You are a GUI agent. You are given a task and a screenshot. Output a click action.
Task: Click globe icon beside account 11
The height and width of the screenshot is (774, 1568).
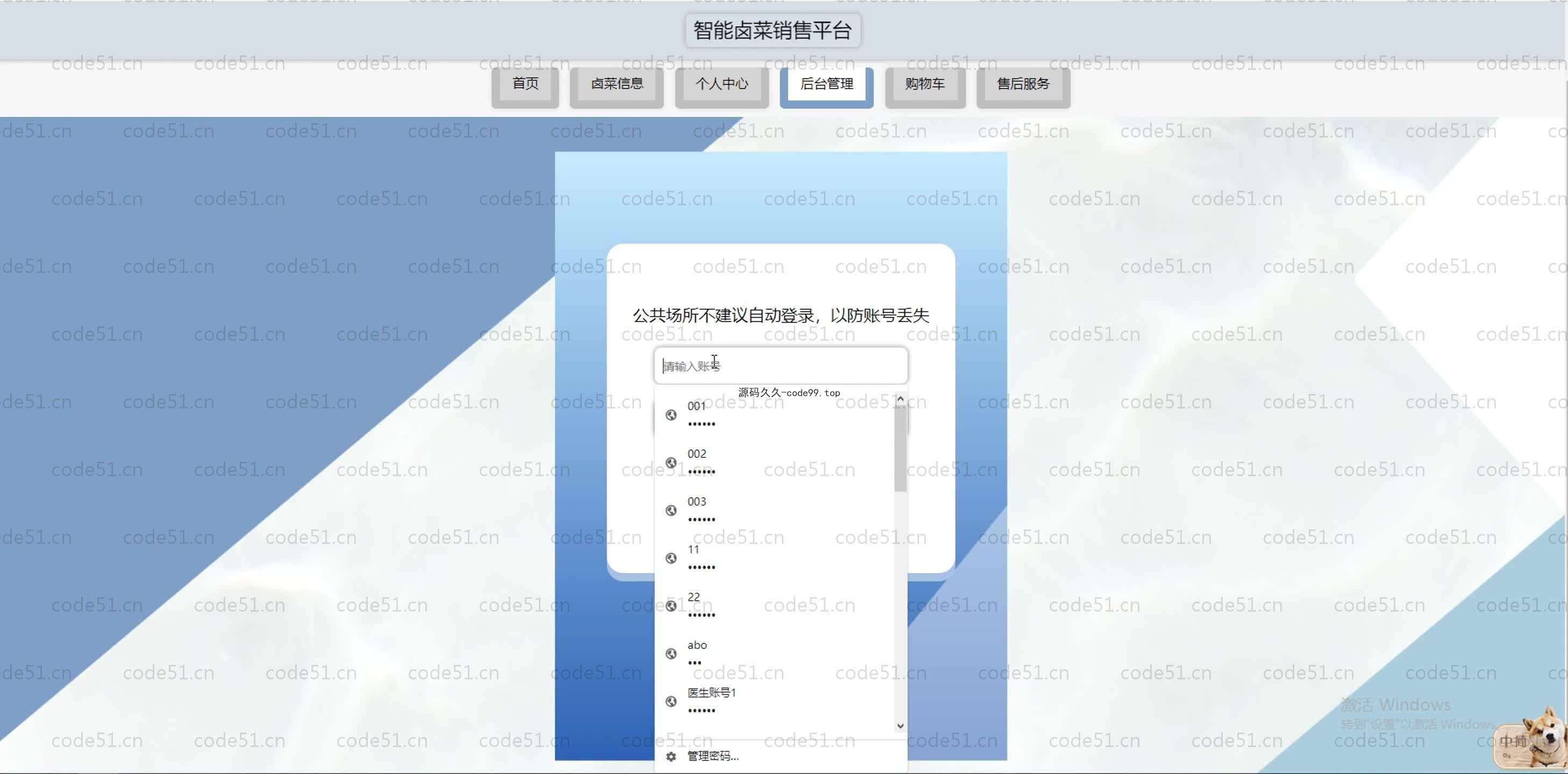[671, 558]
